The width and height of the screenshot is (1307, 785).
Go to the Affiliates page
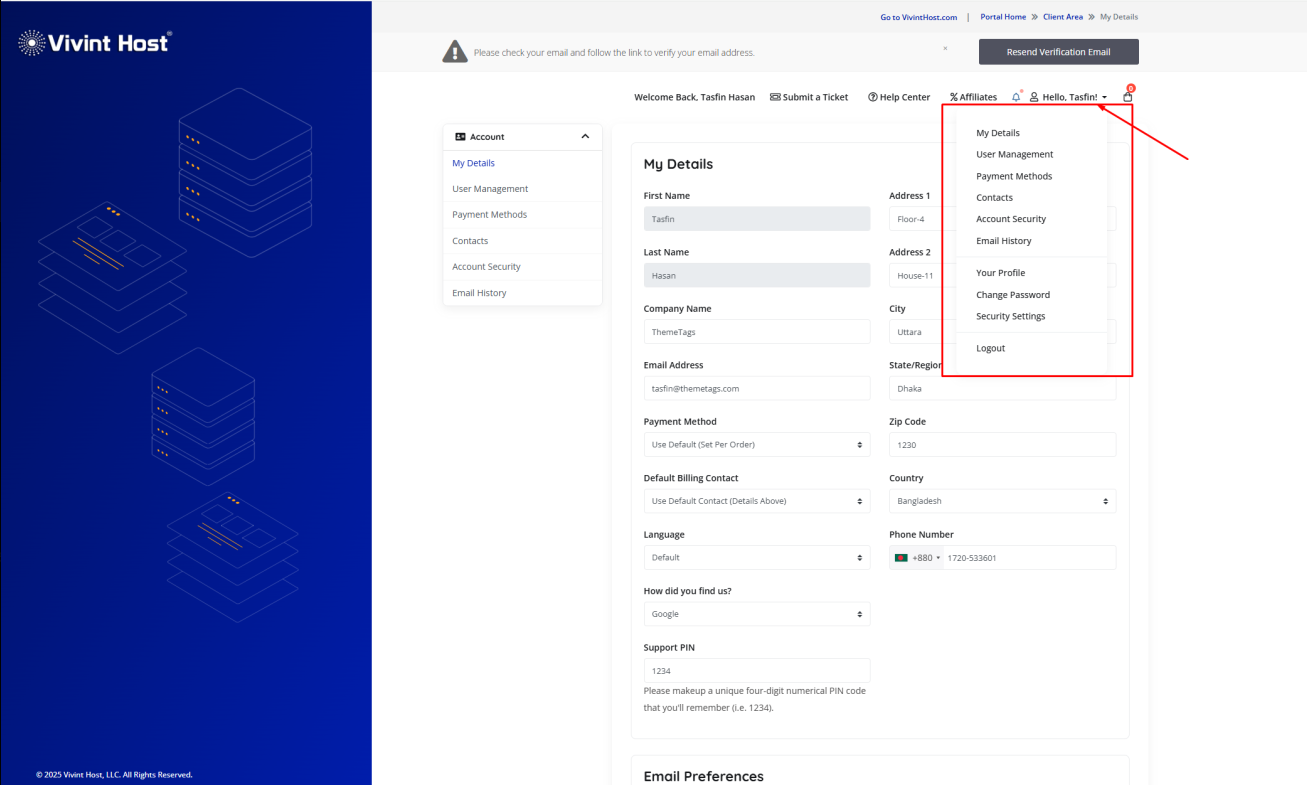973,97
